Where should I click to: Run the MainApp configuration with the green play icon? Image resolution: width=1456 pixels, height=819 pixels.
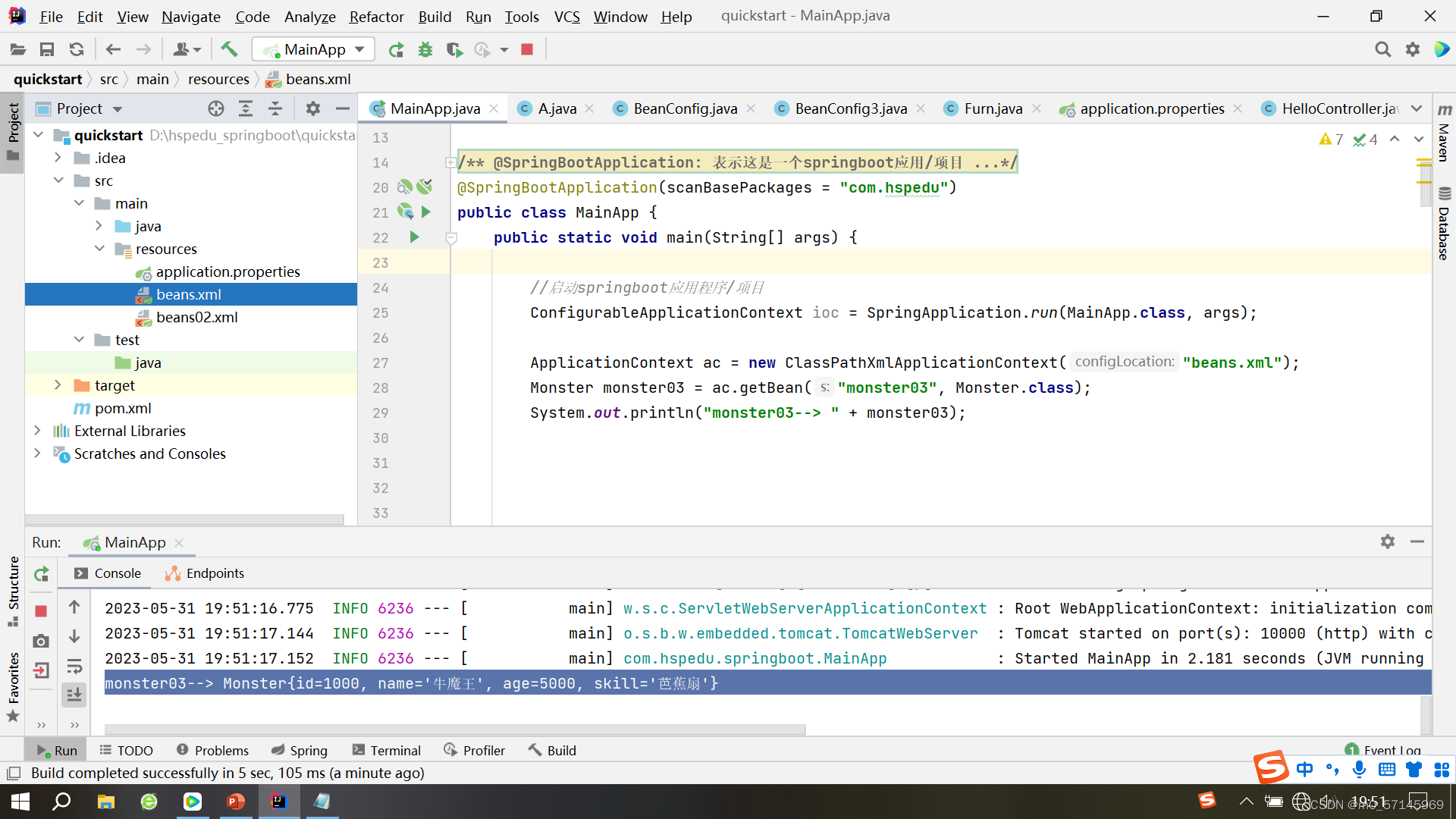click(396, 49)
